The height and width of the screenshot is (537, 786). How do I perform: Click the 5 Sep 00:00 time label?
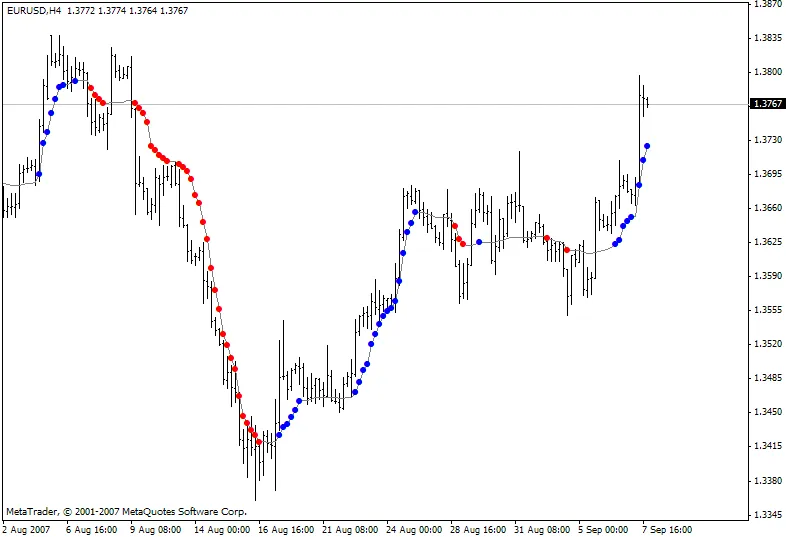point(603,529)
